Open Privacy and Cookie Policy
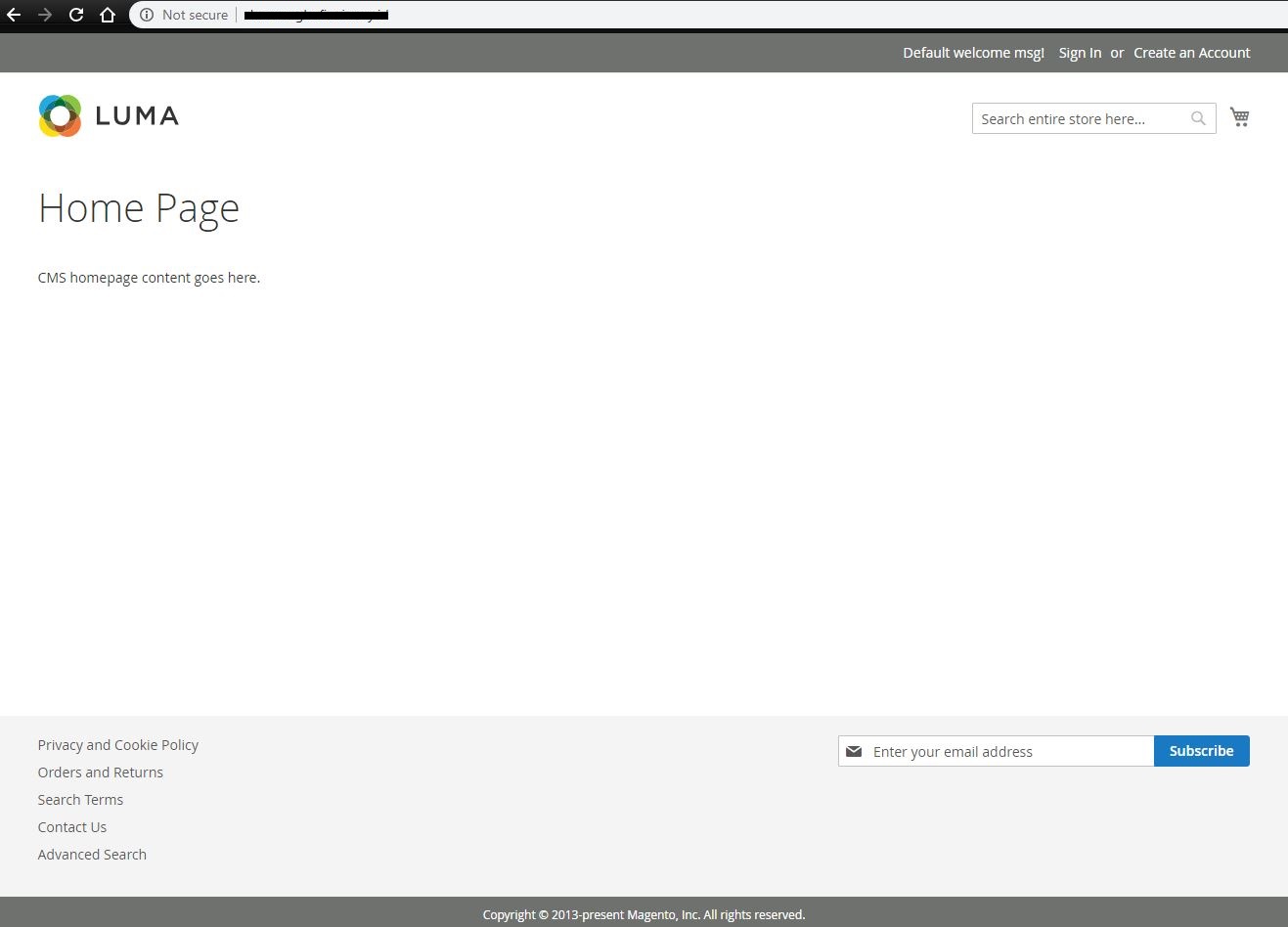The image size is (1288, 927). pos(118,745)
